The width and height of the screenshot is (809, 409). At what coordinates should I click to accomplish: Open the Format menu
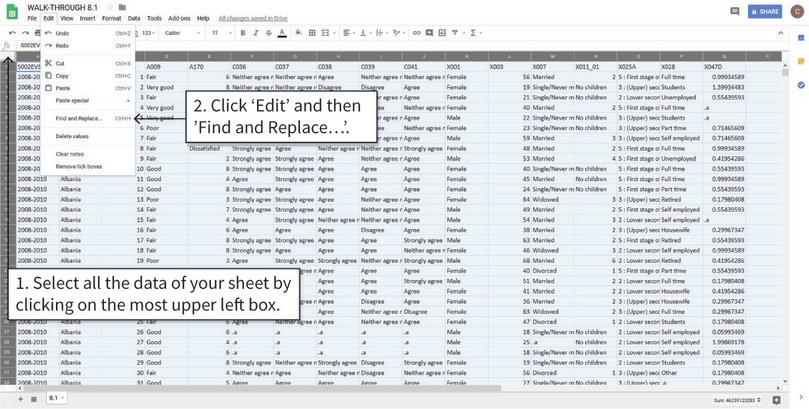(111, 18)
